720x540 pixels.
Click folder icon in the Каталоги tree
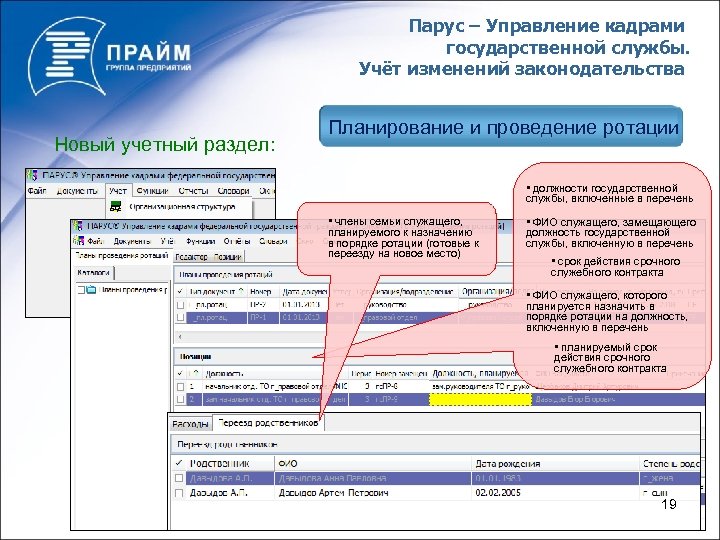91,290
